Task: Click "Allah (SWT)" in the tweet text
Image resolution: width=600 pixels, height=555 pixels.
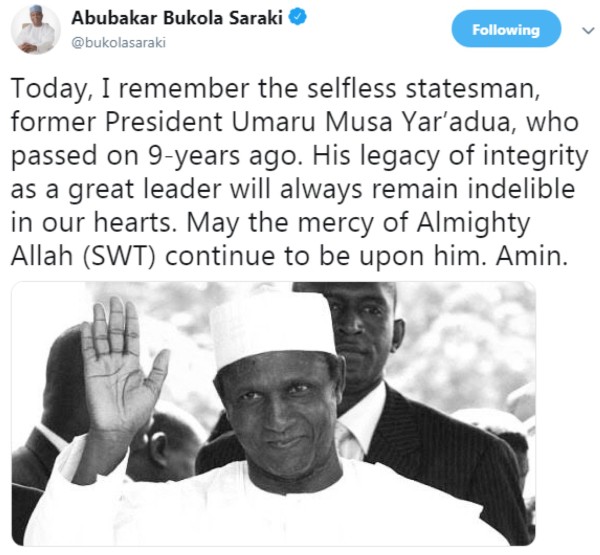Action: pos(83,256)
